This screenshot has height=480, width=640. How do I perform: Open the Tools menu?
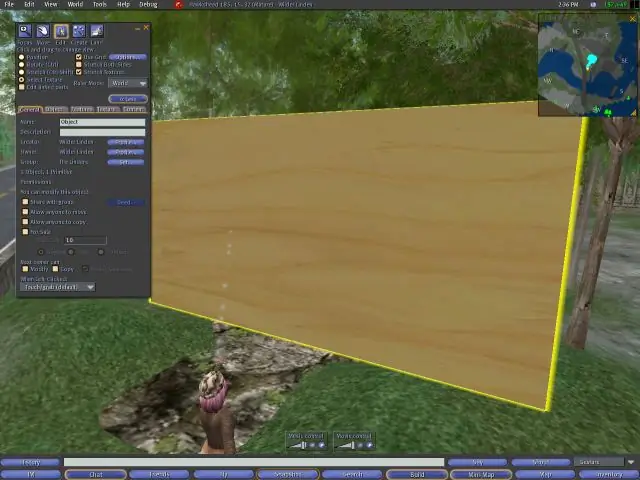pos(100,4)
